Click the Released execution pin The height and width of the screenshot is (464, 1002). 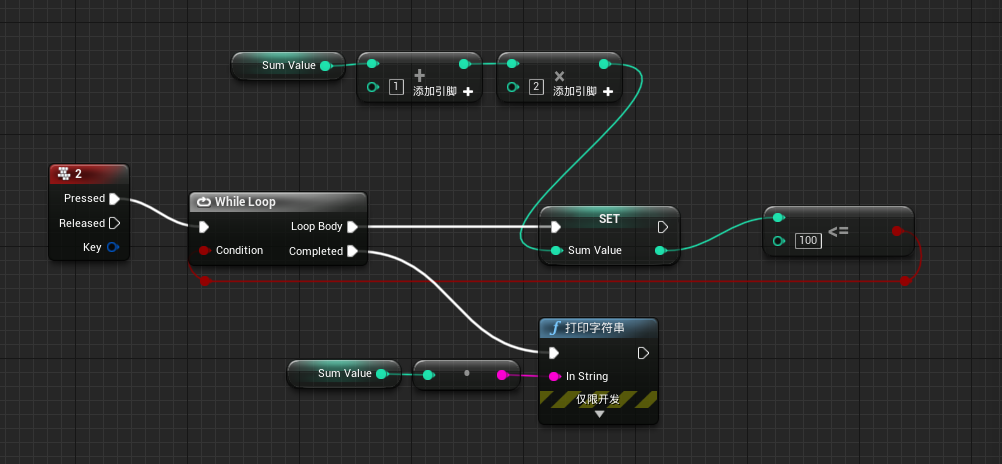pos(115,223)
